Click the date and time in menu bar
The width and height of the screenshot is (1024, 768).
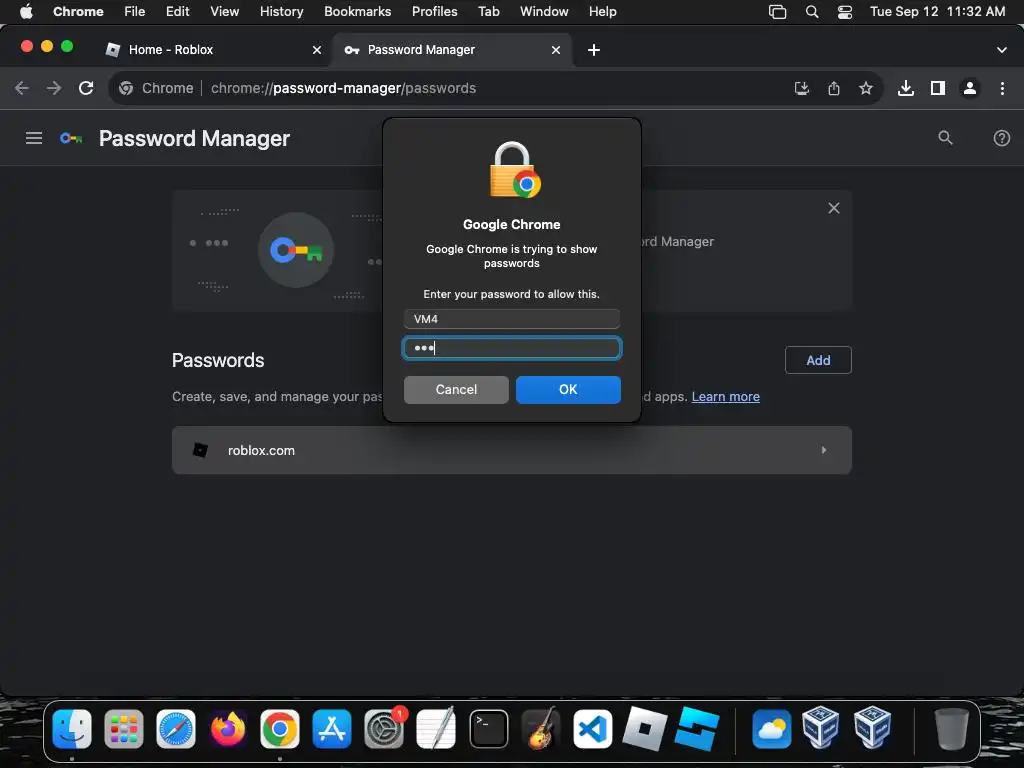click(x=937, y=11)
